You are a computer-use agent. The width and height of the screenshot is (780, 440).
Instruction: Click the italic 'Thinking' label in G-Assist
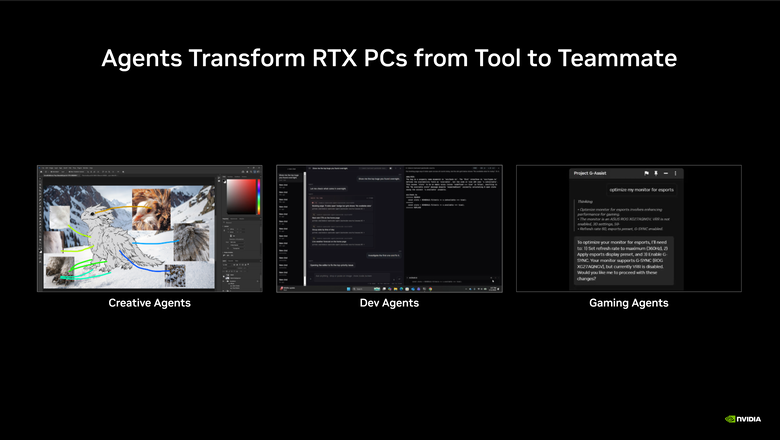tap(585, 202)
